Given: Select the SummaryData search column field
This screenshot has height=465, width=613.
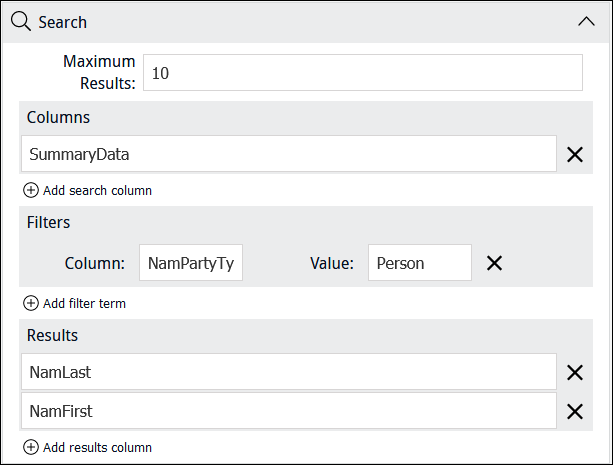Looking at the screenshot, I should (289, 154).
